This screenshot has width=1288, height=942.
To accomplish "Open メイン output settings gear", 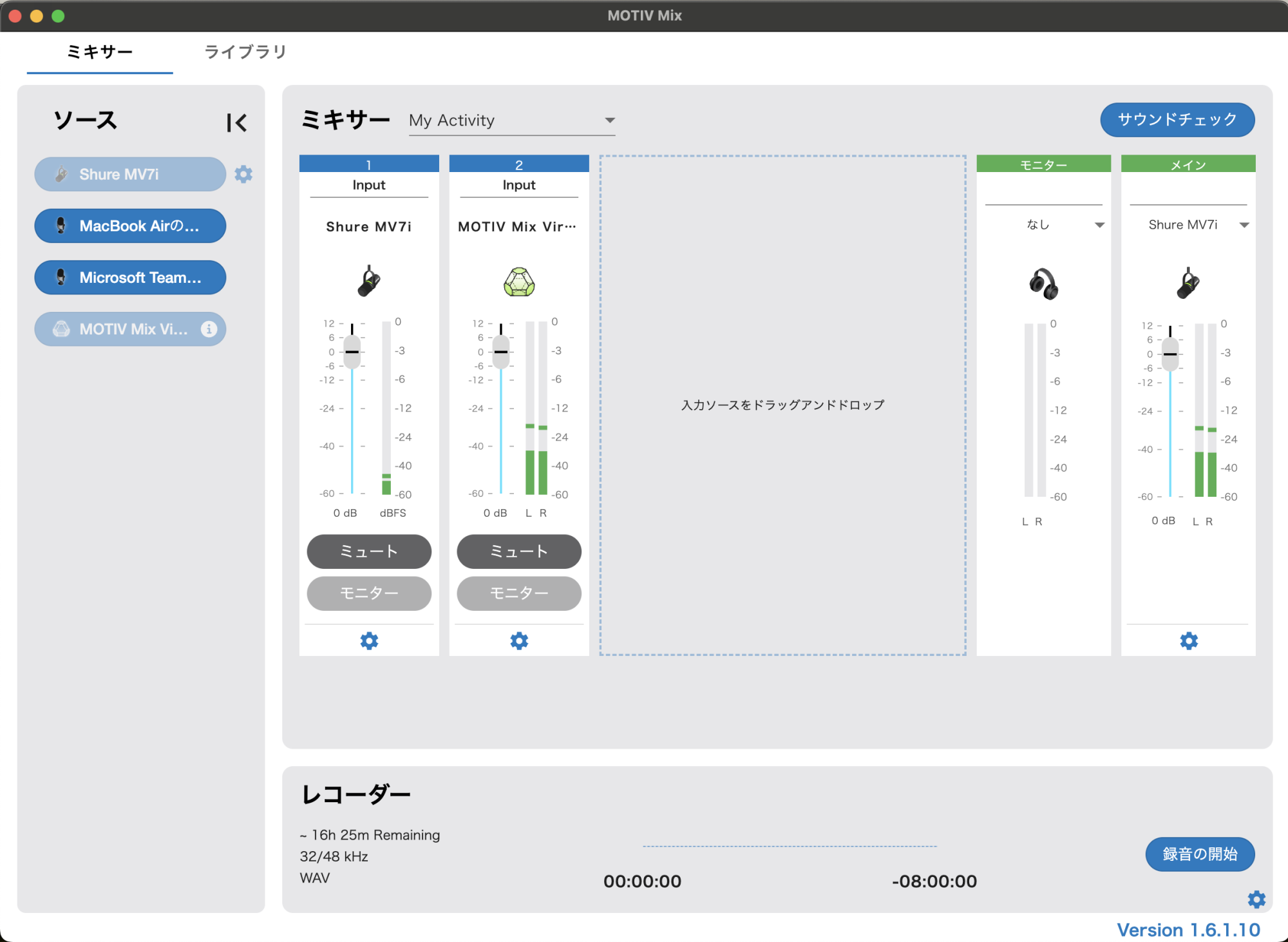I will point(1189,640).
